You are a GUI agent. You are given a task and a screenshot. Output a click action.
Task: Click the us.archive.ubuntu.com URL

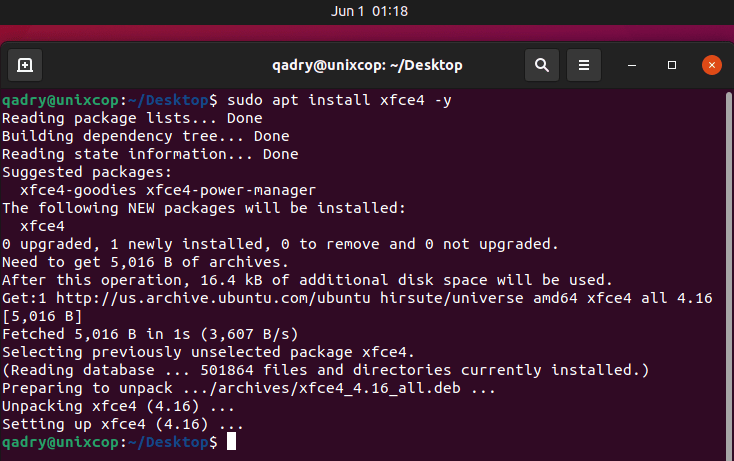tap(213, 298)
